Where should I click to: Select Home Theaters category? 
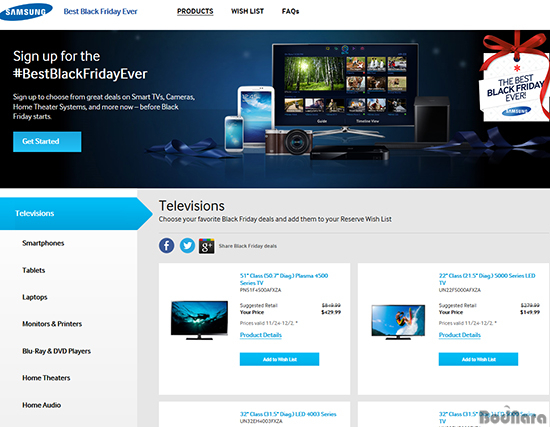point(46,378)
